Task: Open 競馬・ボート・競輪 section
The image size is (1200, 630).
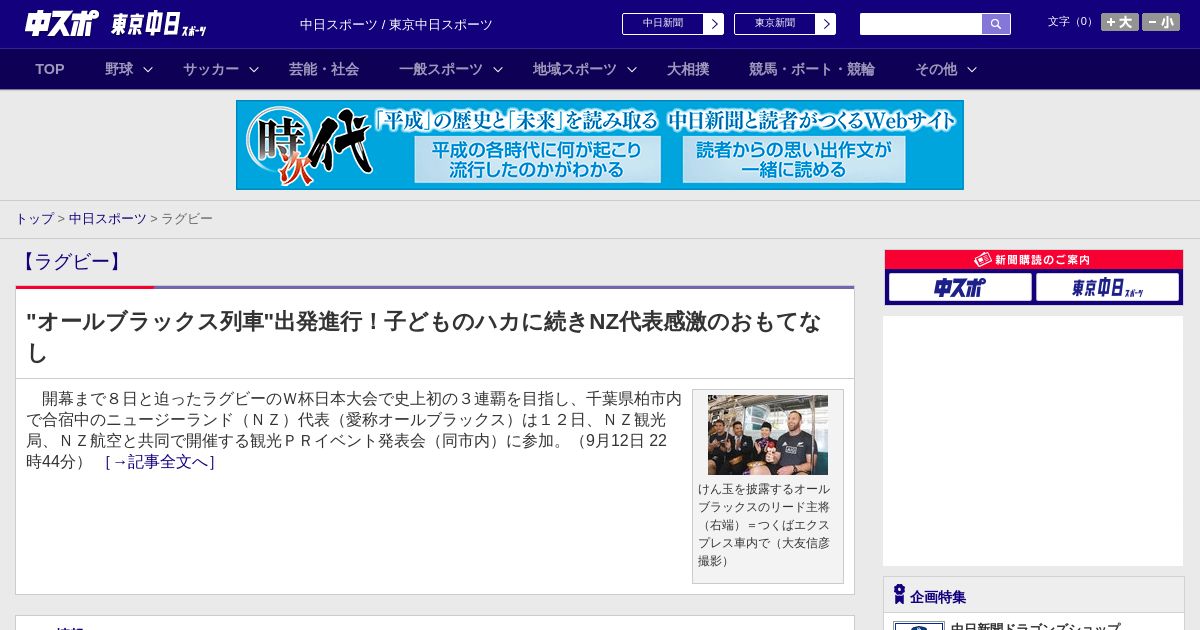Action: [x=812, y=69]
